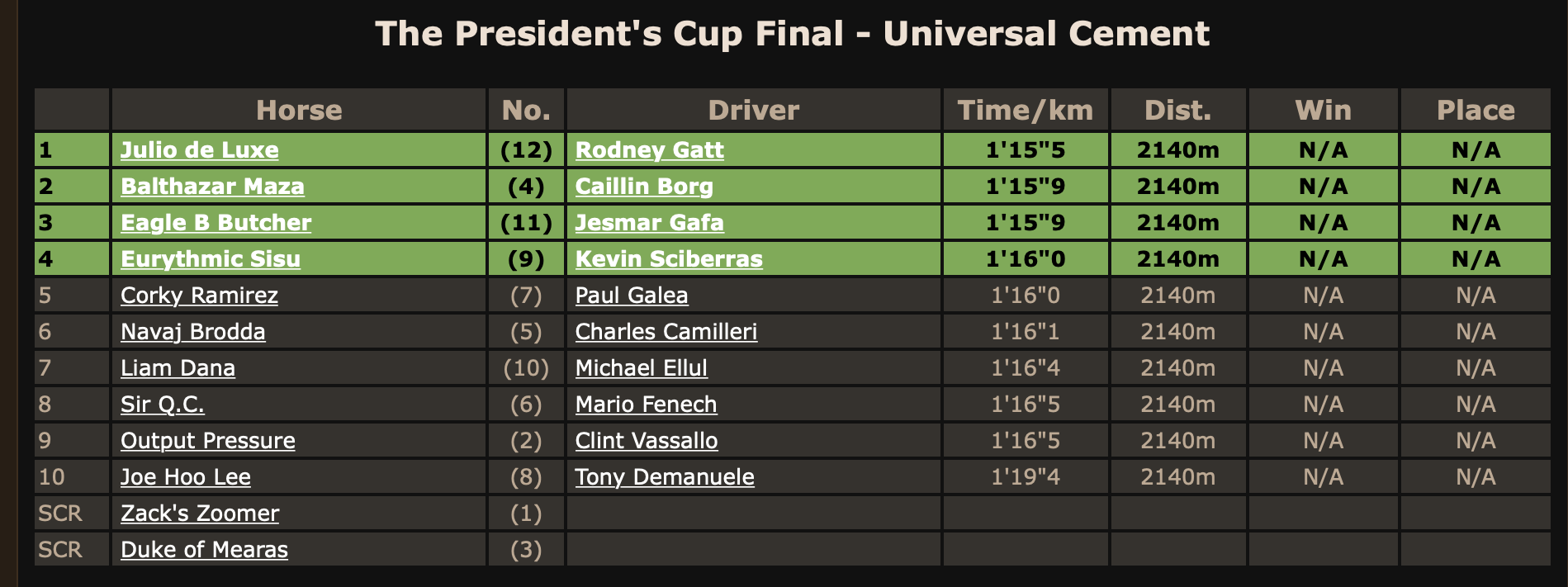The image size is (1568, 587).
Task: Open the Navaj Brodda horse page
Action: [193, 332]
